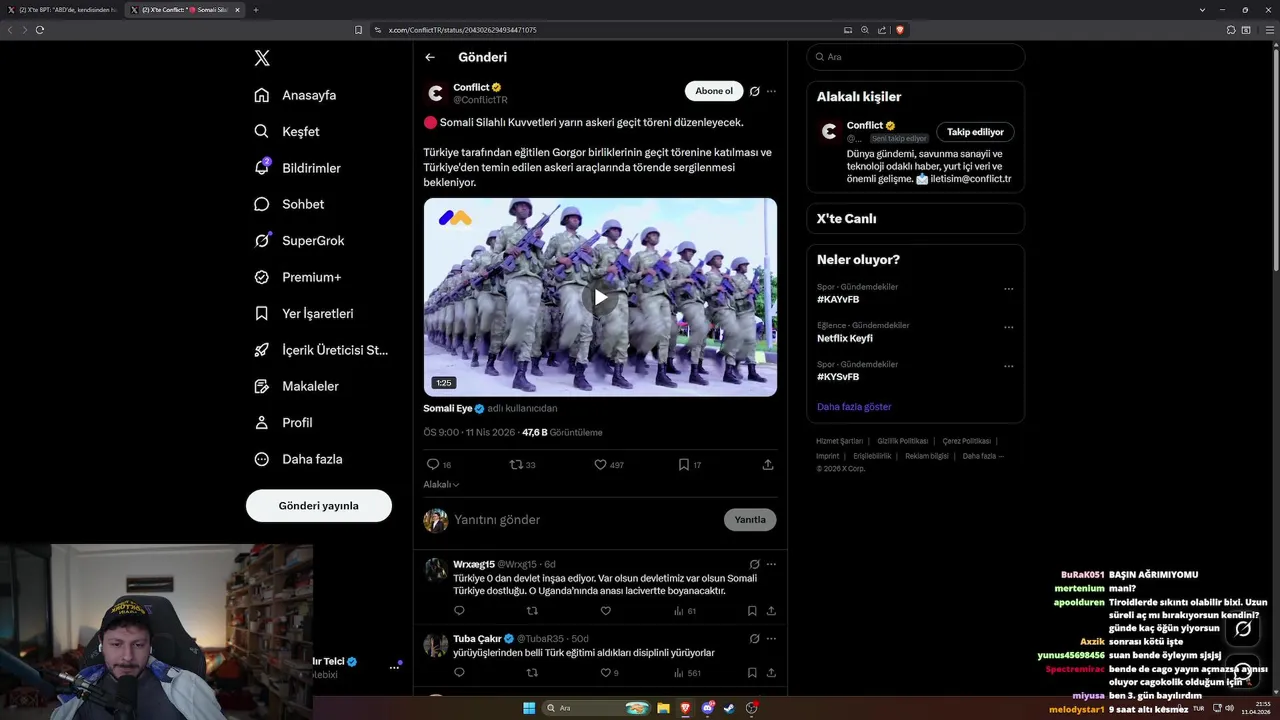Bookmark the page from the address bar
The height and width of the screenshot is (720, 1280).
(359, 30)
